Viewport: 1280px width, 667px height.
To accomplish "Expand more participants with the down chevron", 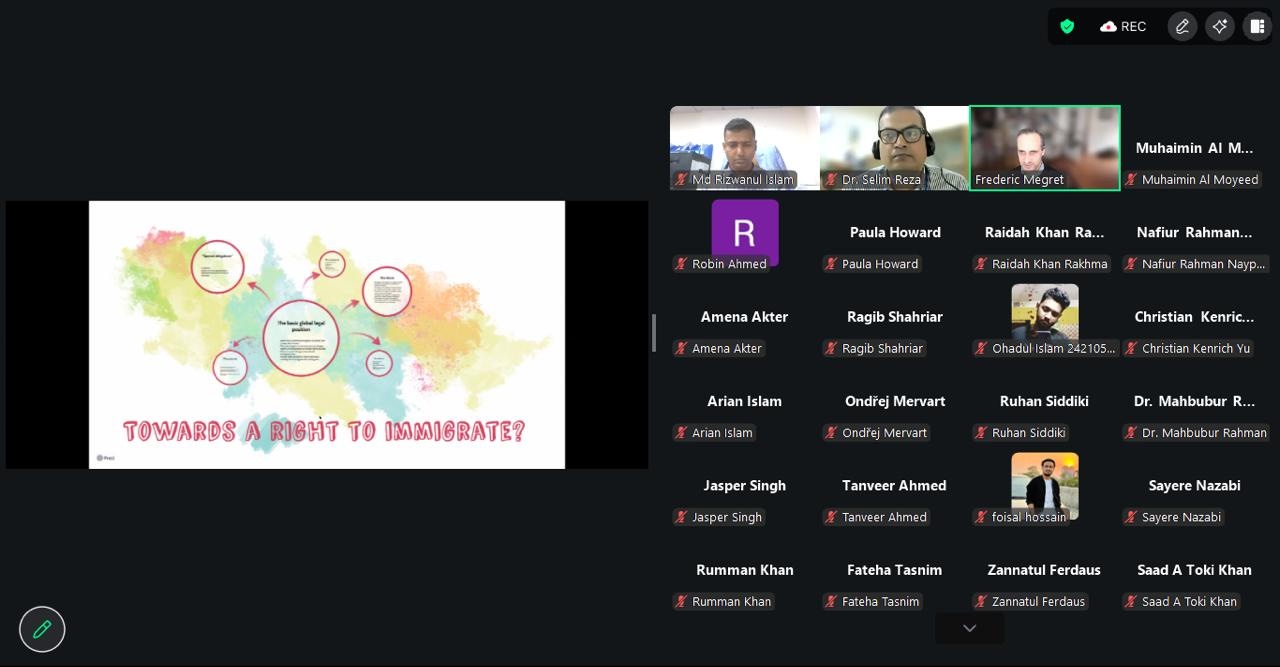I will 969,628.
